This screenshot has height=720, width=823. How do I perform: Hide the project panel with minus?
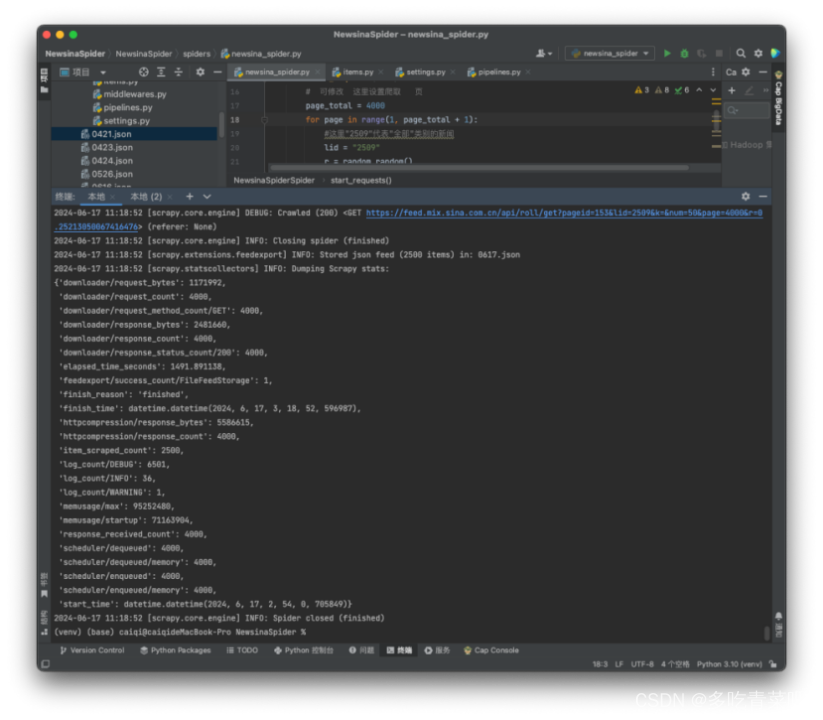(217, 72)
